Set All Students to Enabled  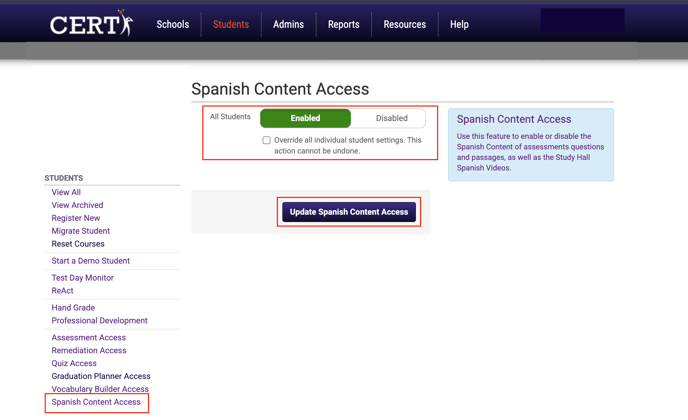click(305, 118)
